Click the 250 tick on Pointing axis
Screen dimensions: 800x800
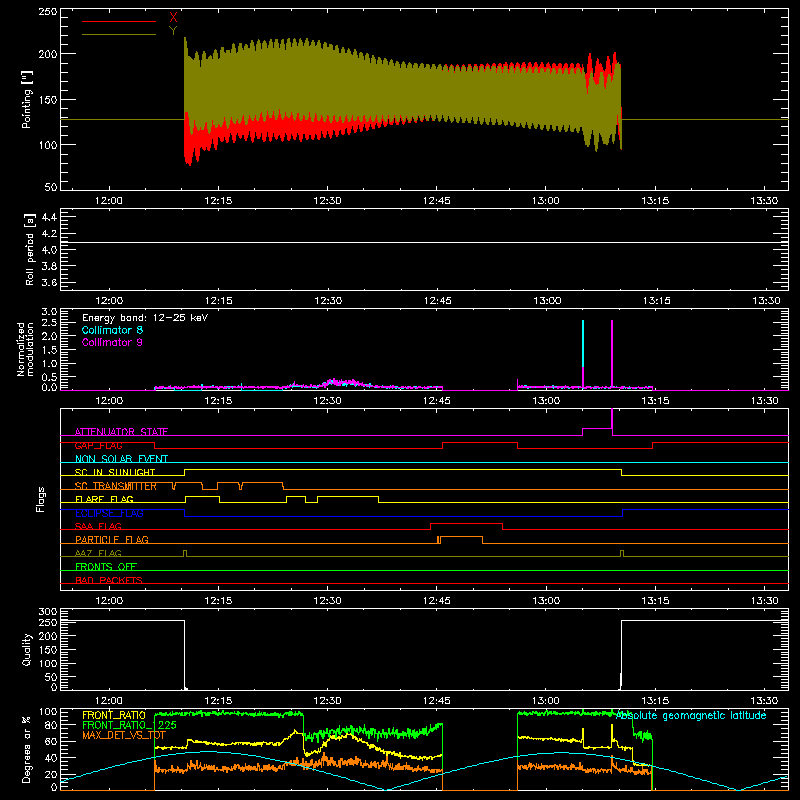47,12
